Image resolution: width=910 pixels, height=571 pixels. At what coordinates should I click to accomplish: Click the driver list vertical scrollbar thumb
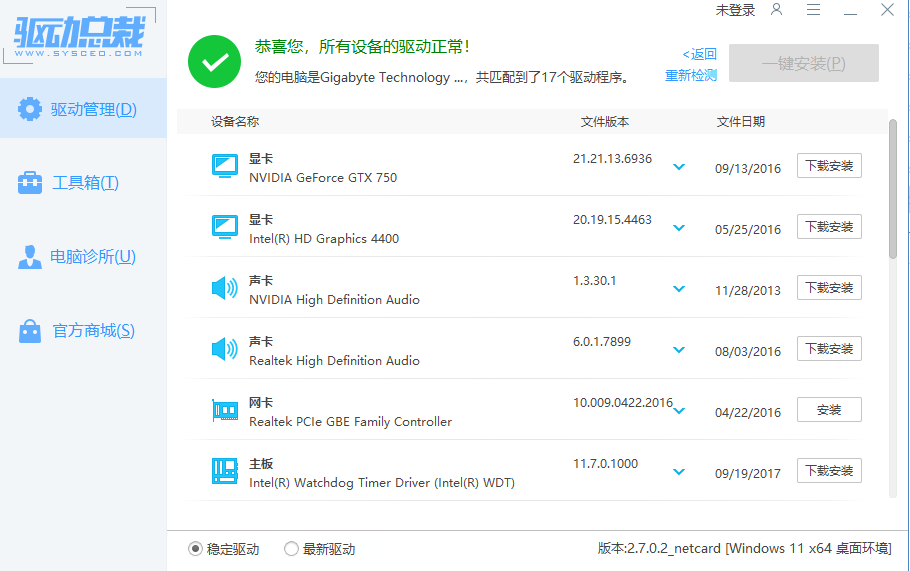click(x=893, y=189)
